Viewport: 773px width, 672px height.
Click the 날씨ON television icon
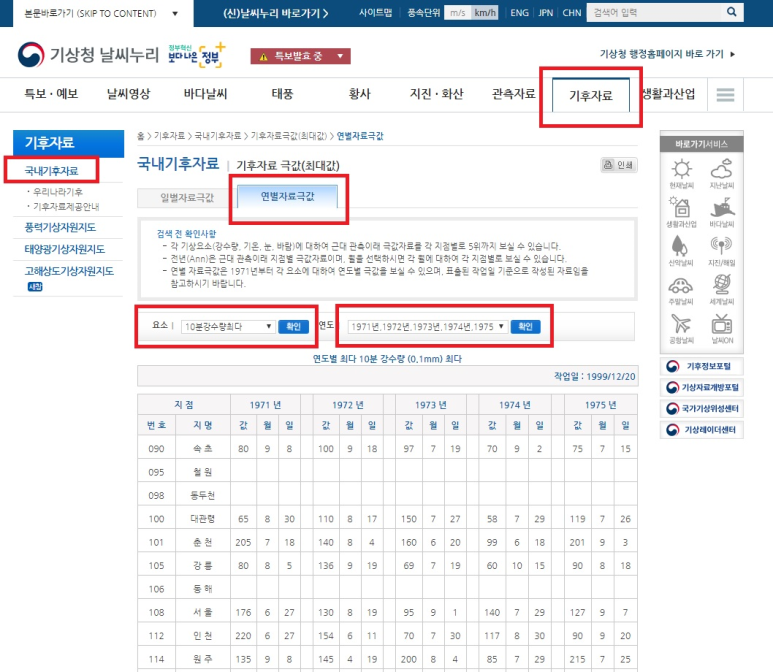click(x=723, y=325)
